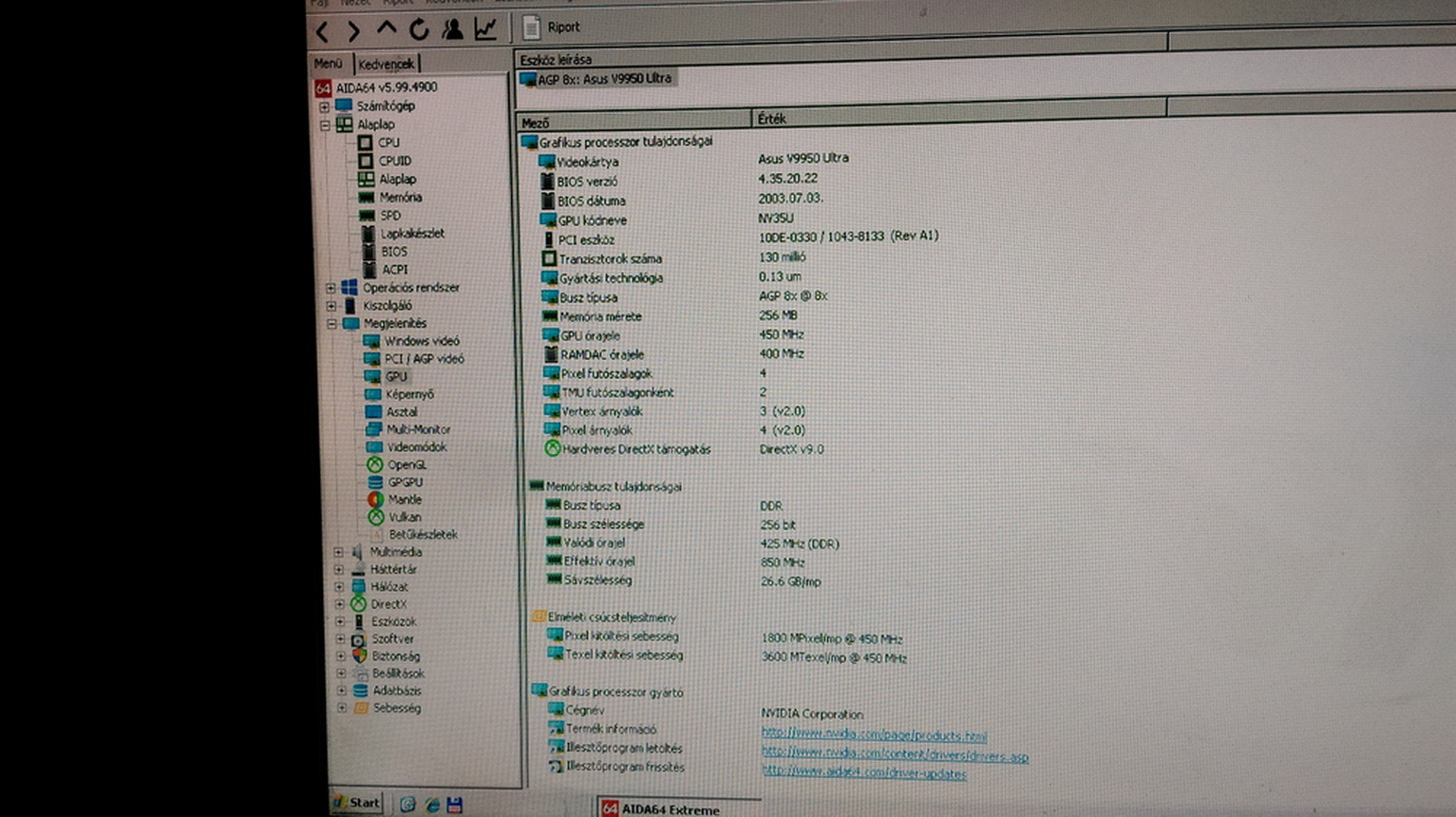Collapse the Alaplap tree node
Screen dimensions: 1456x817
(326, 124)
